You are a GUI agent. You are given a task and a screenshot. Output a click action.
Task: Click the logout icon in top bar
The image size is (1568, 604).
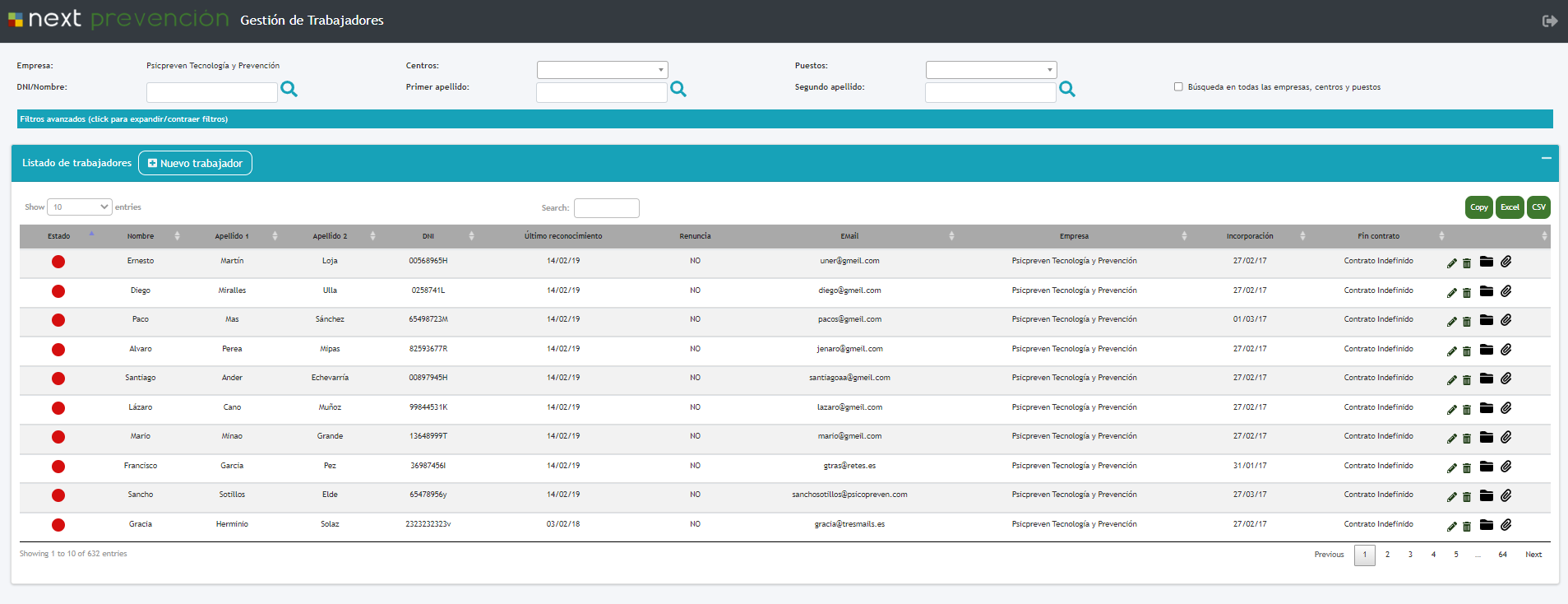(x=1550, y=21)
